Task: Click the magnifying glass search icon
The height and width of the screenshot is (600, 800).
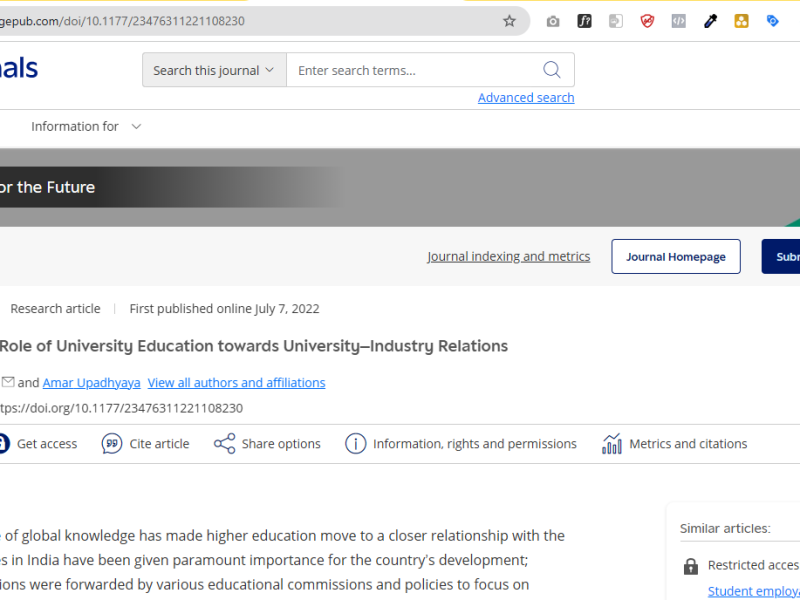Action: tap(552, 70)
